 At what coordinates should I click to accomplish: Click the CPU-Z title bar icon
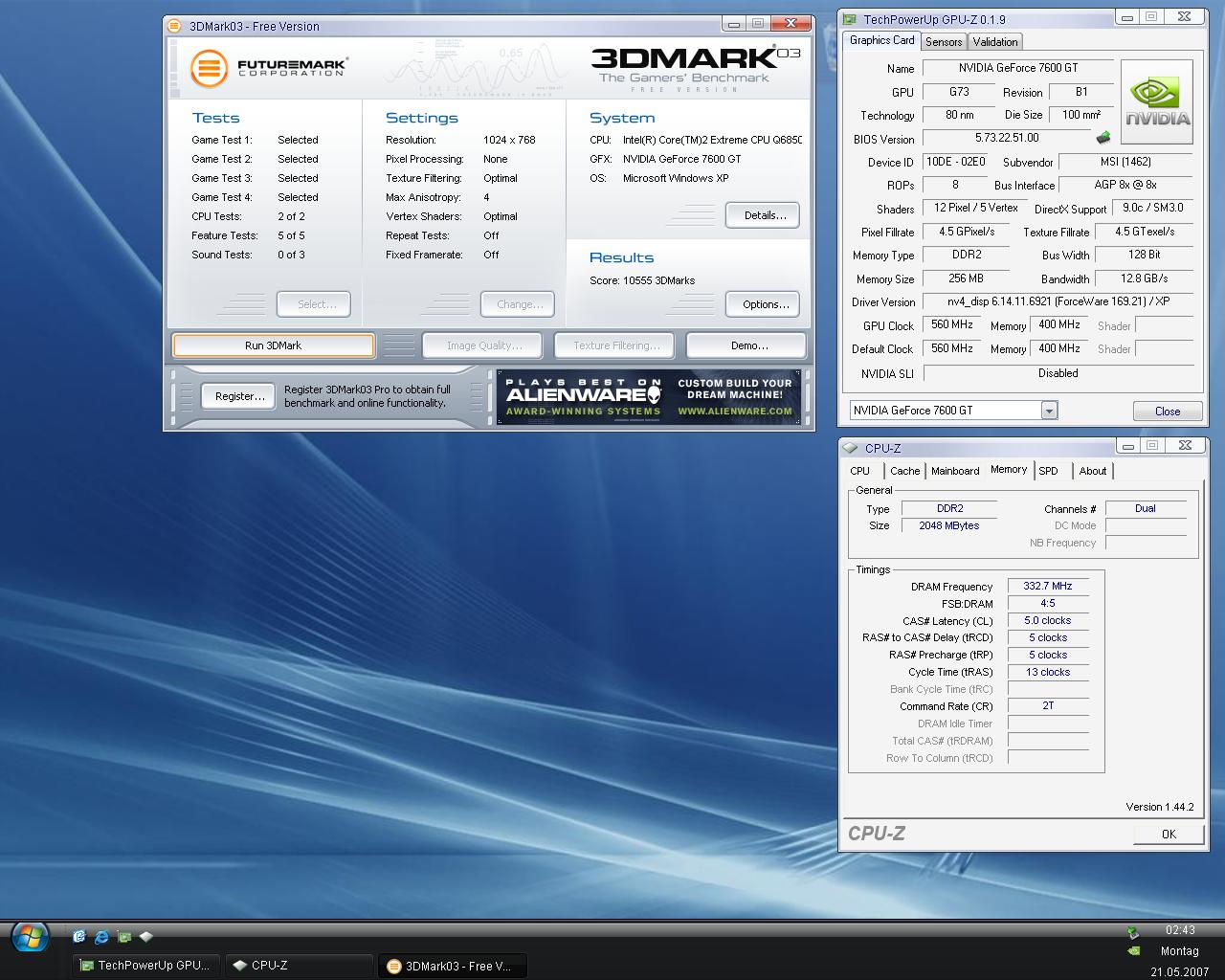click(850, 447)
